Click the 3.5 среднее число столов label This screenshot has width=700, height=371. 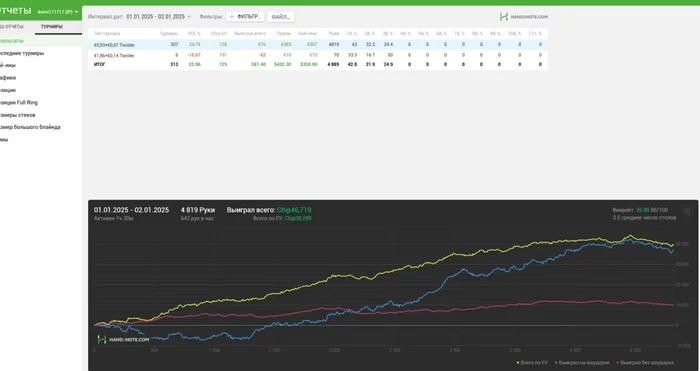[644, 218]
